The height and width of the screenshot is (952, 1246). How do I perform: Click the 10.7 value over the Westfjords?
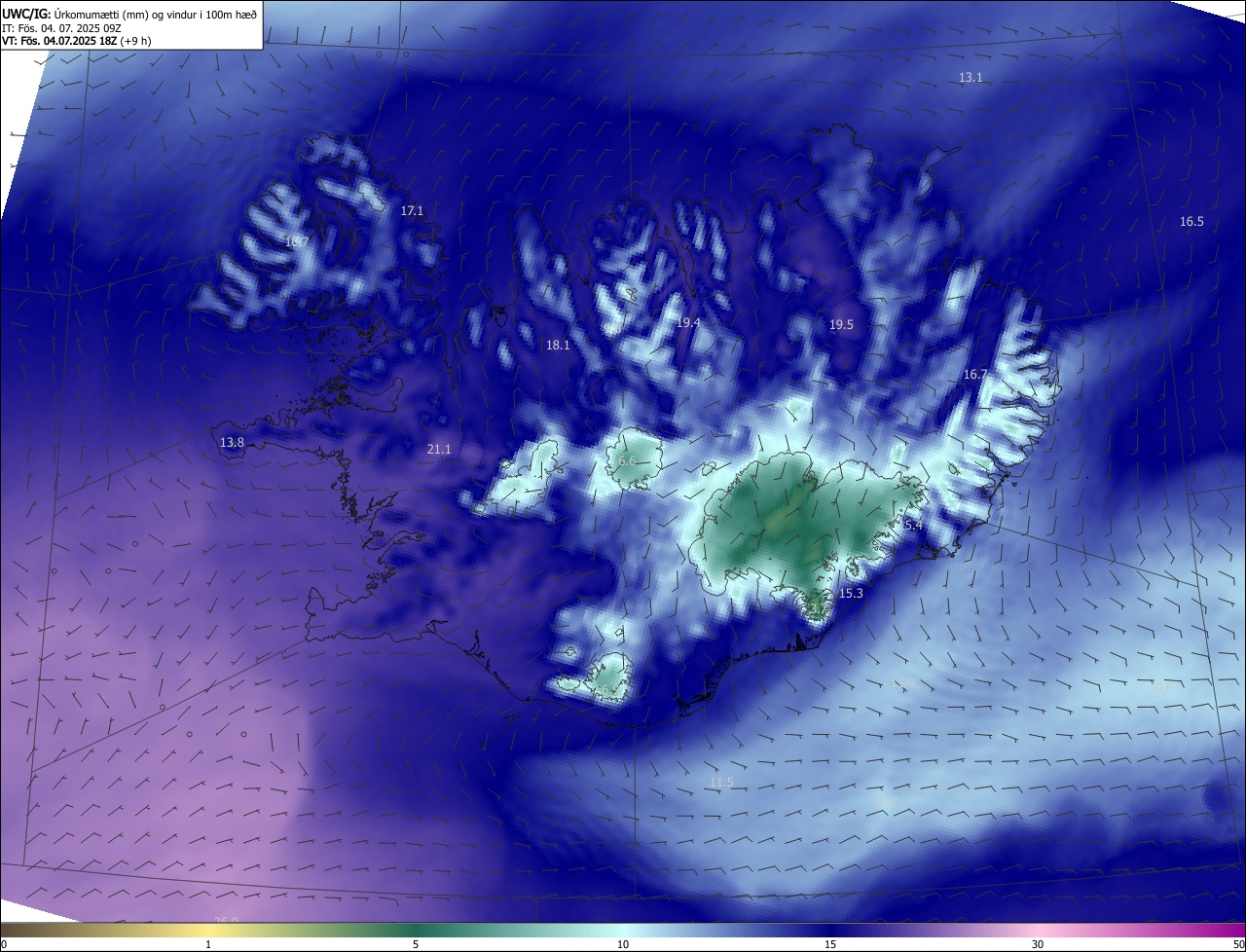point(296,241)
